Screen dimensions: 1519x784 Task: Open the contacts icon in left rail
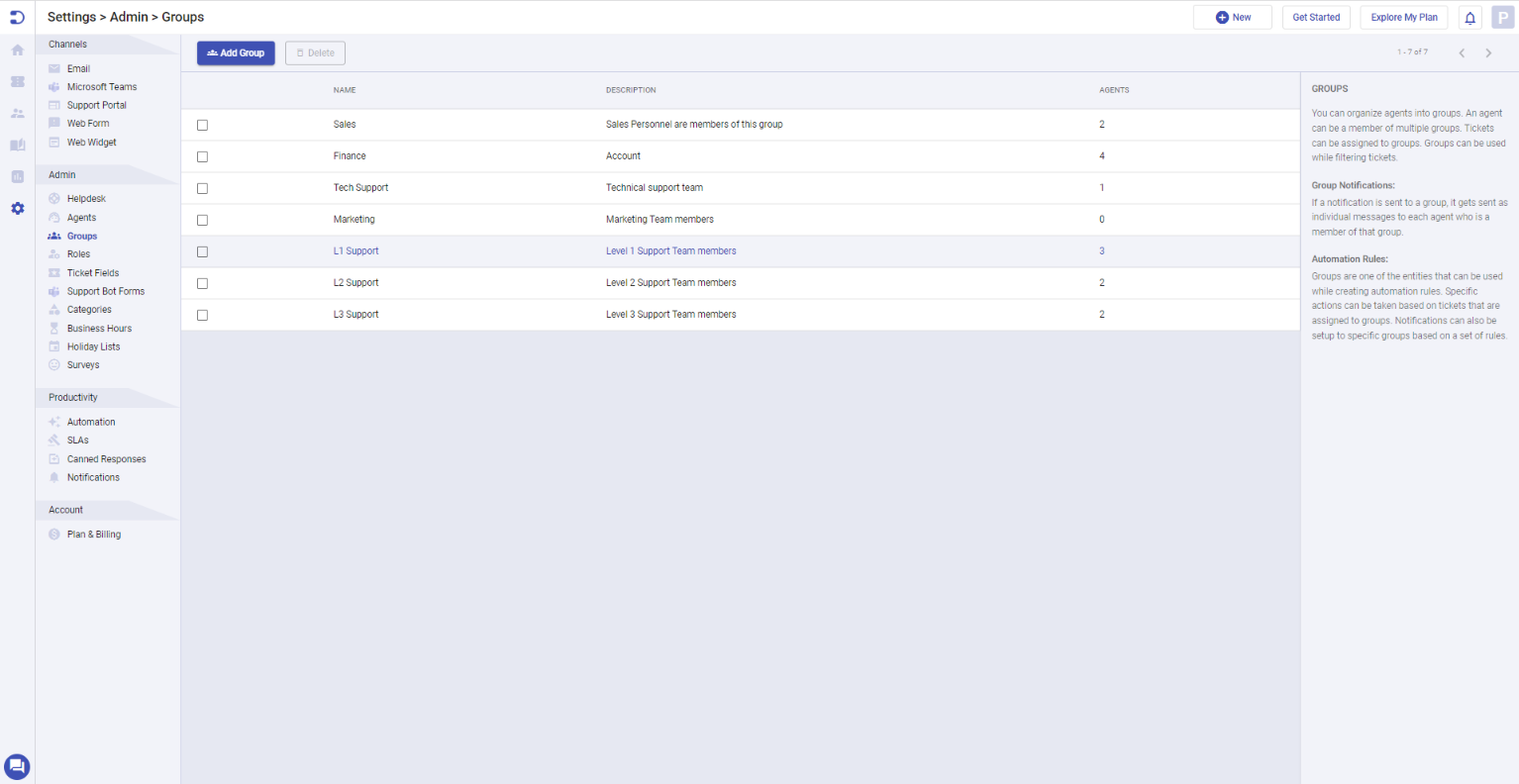point(18,113)
